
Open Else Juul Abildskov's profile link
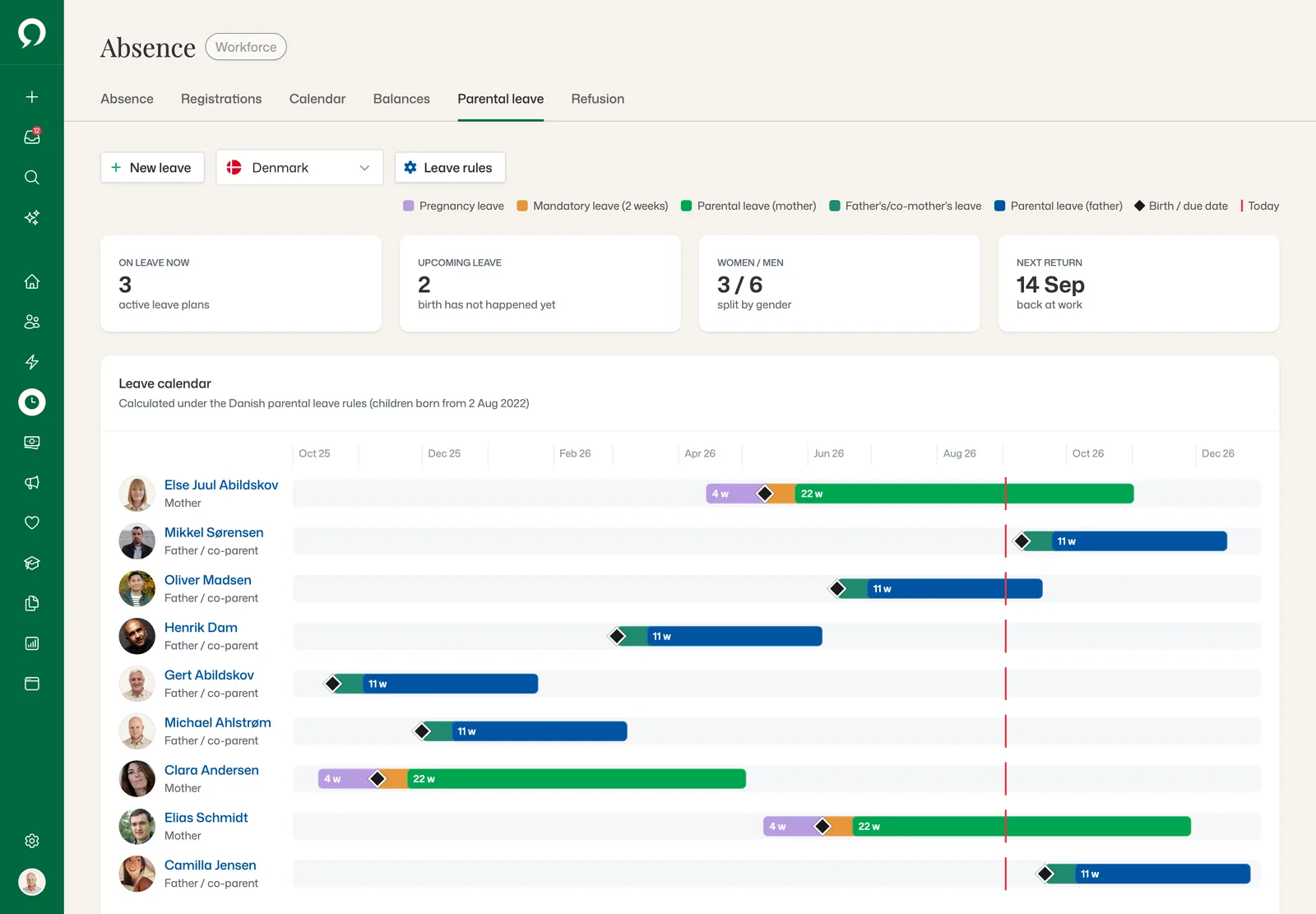pyautogui.click(x=221, y=485)
